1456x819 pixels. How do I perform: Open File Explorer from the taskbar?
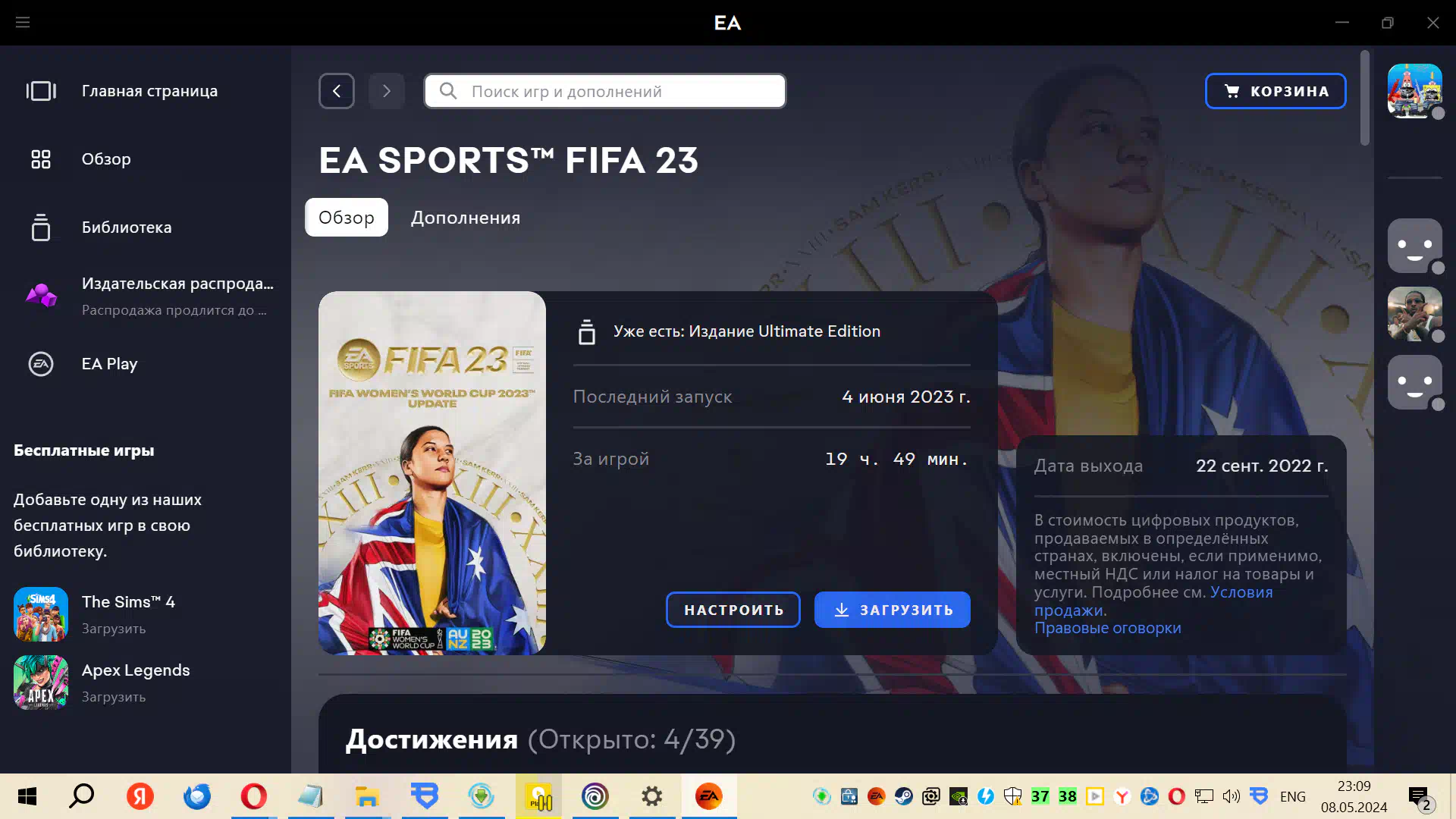pyautogui.click(x=367, y=796)
